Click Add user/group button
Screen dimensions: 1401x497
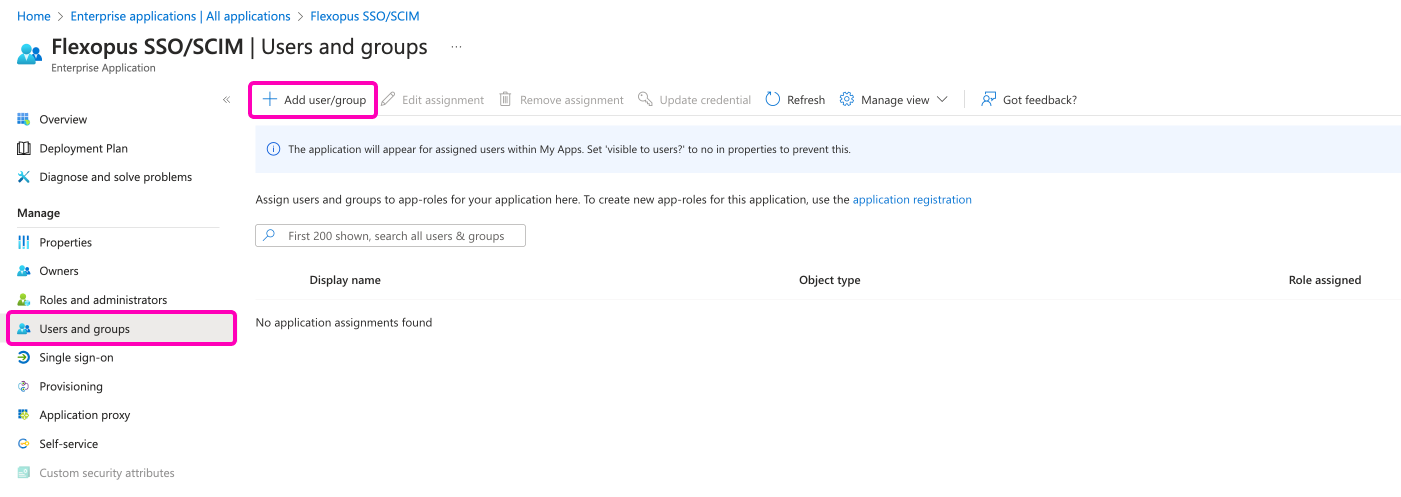(x=314, y=100)
